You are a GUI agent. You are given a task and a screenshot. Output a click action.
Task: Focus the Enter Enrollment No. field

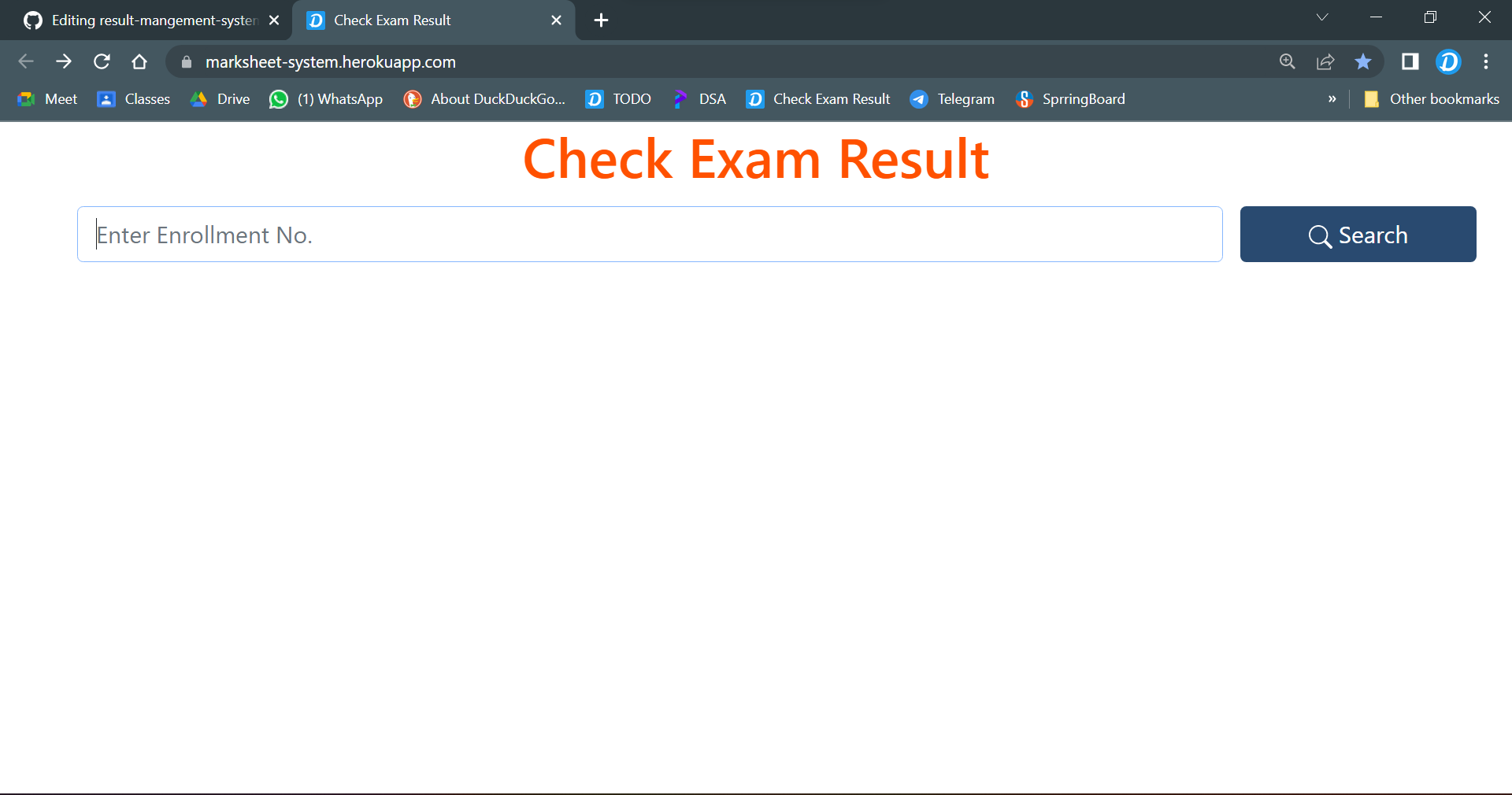[x=650, y=235]
